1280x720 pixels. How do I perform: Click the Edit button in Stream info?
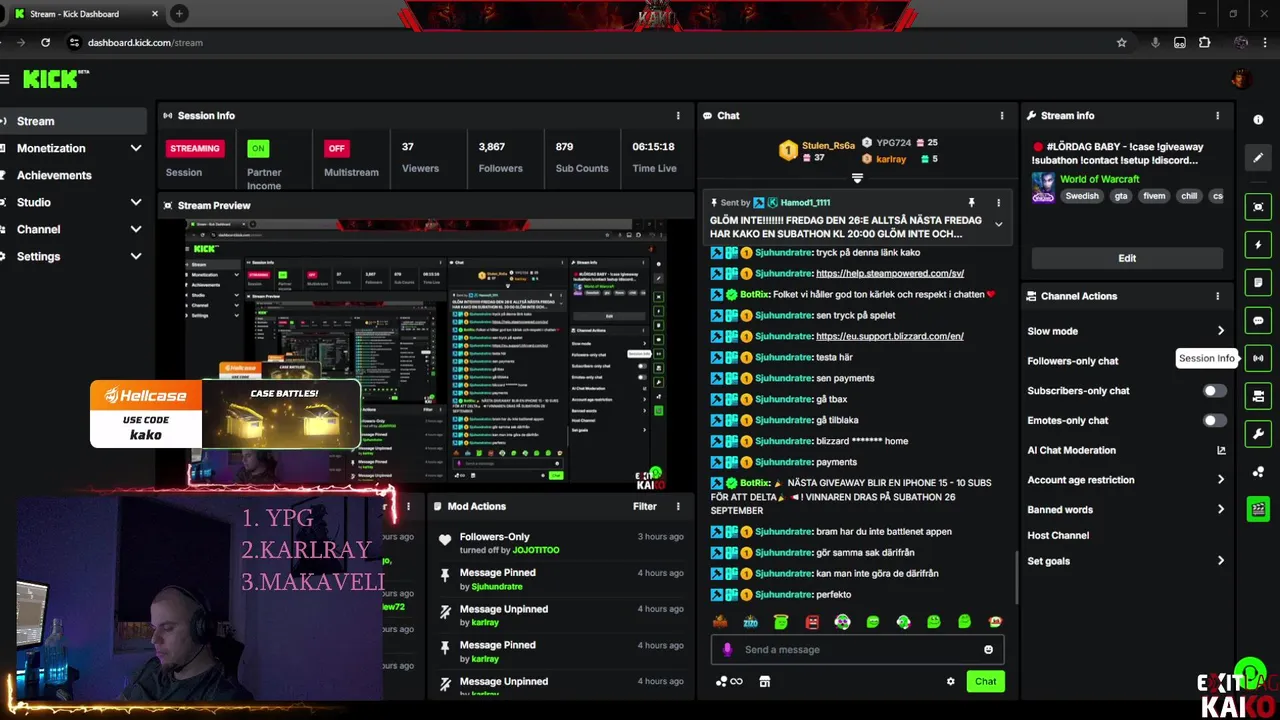(1127, 258)
